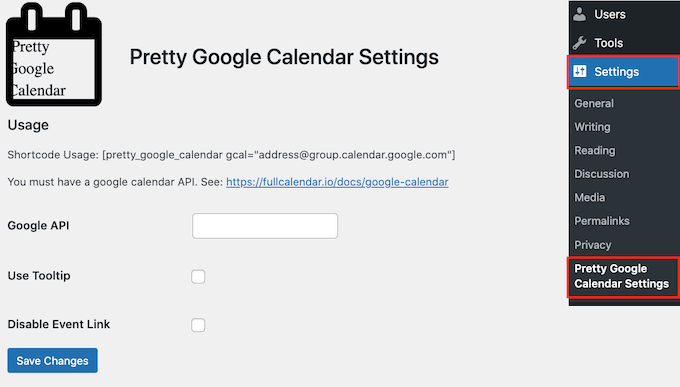Go to General settings submenu

coord(594,103)
